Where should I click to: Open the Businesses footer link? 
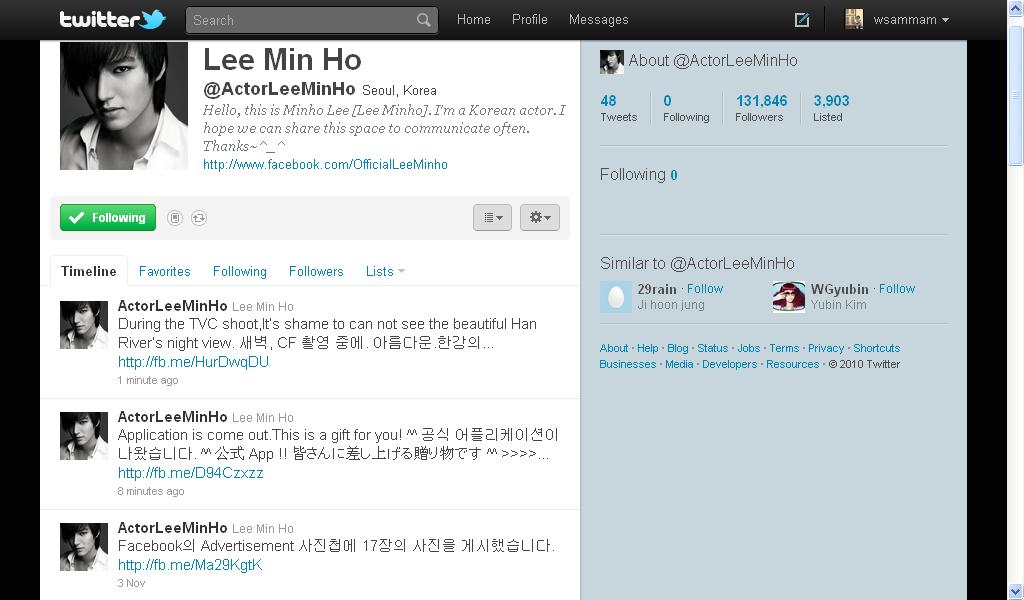(628, 364)
